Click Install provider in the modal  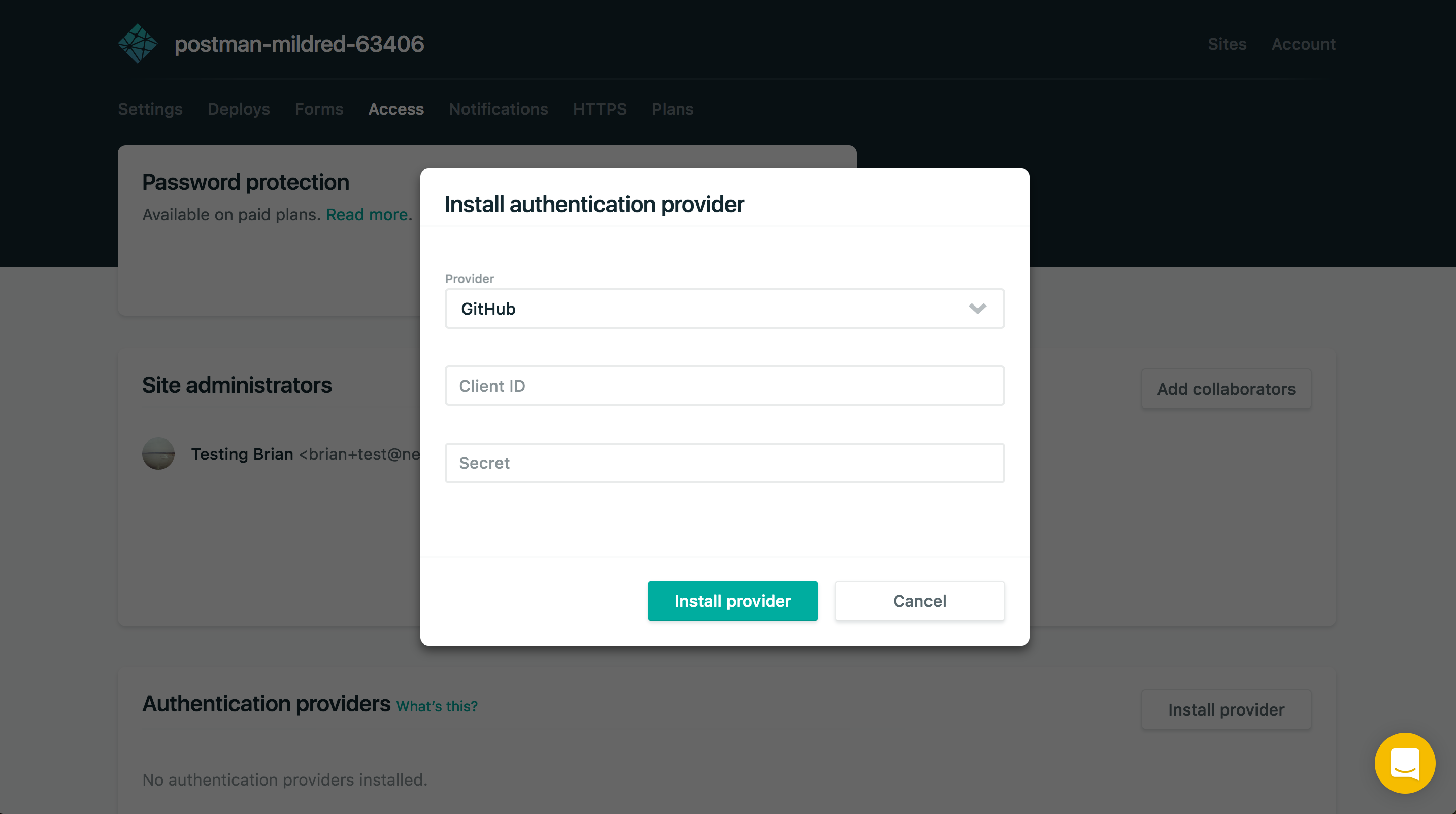pos(733,600)
